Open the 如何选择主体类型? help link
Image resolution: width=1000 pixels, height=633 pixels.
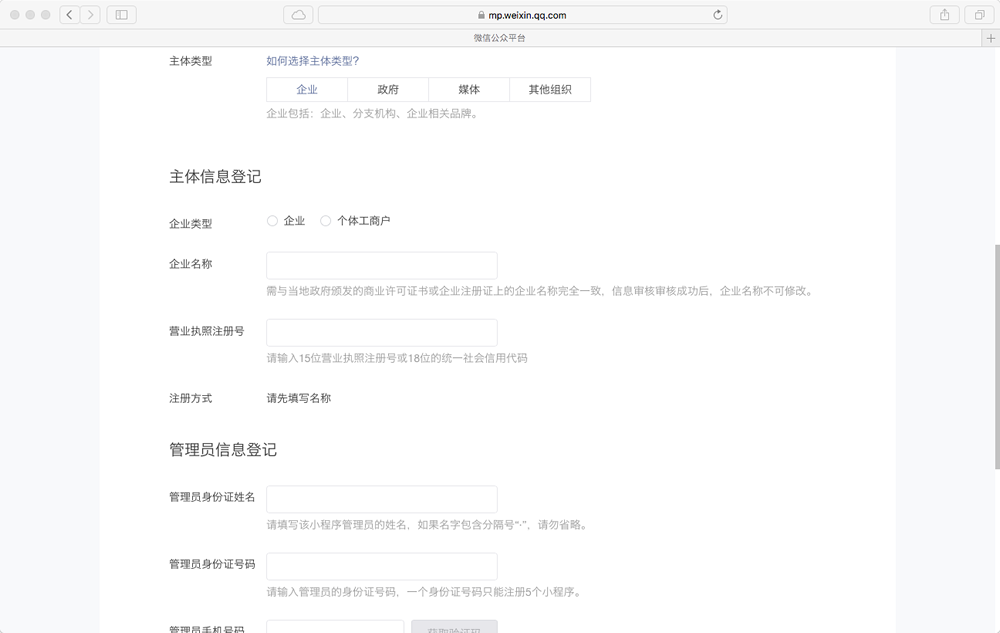click(x=312, y=61)
